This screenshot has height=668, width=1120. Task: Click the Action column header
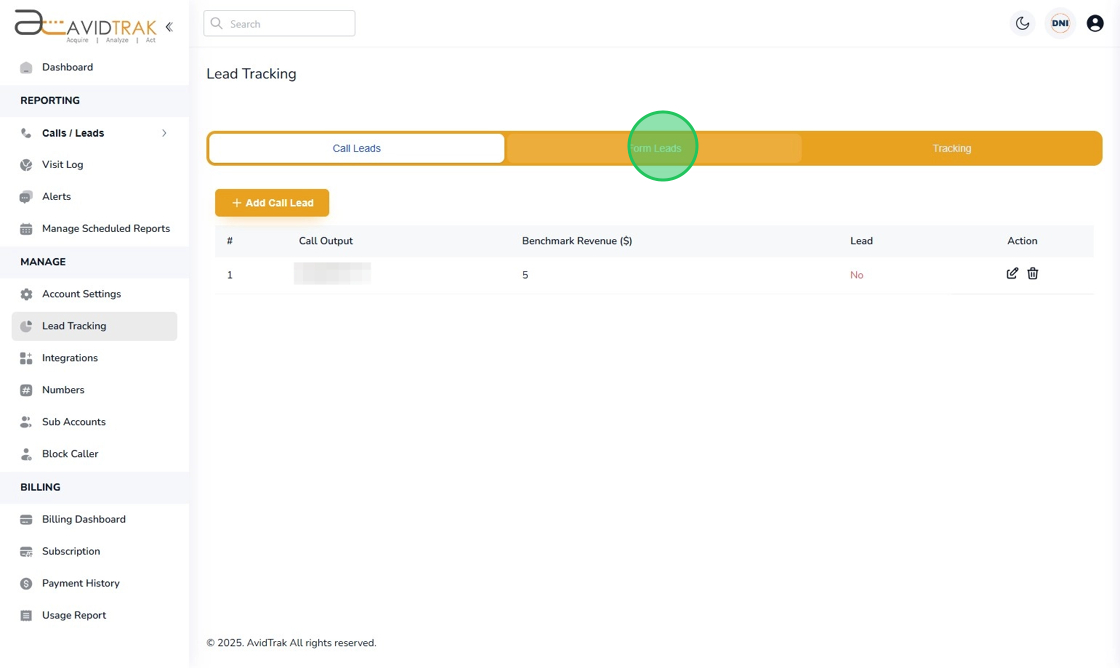[1022, 241]
